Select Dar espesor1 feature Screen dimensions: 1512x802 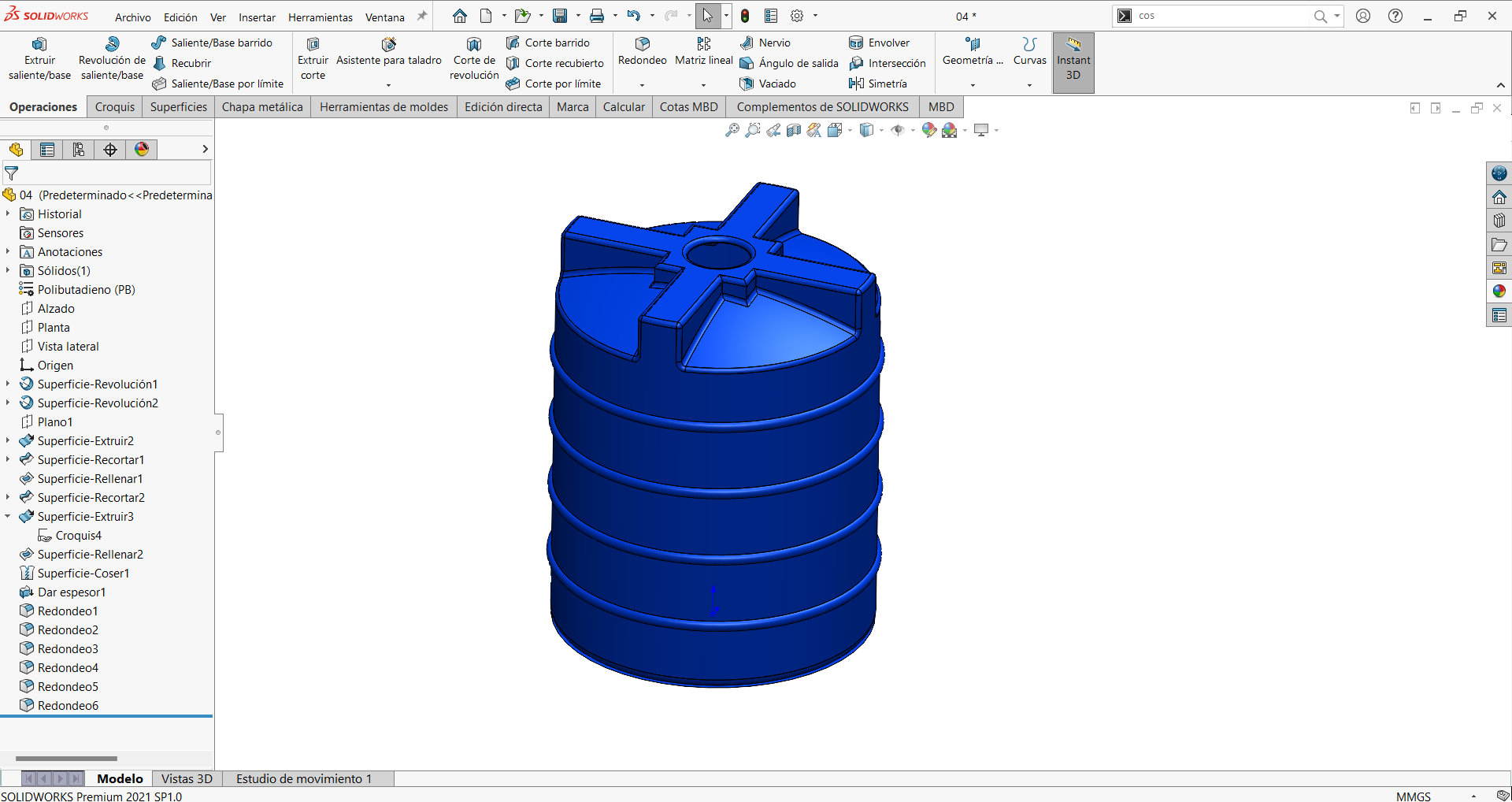(62, 592)
